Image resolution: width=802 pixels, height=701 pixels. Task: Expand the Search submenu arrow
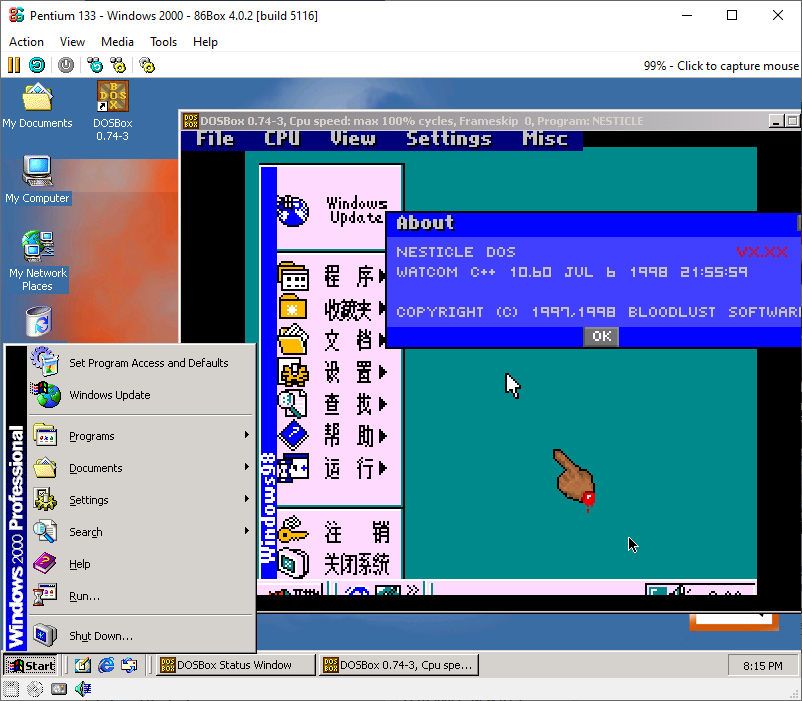[x=247, y=531]
